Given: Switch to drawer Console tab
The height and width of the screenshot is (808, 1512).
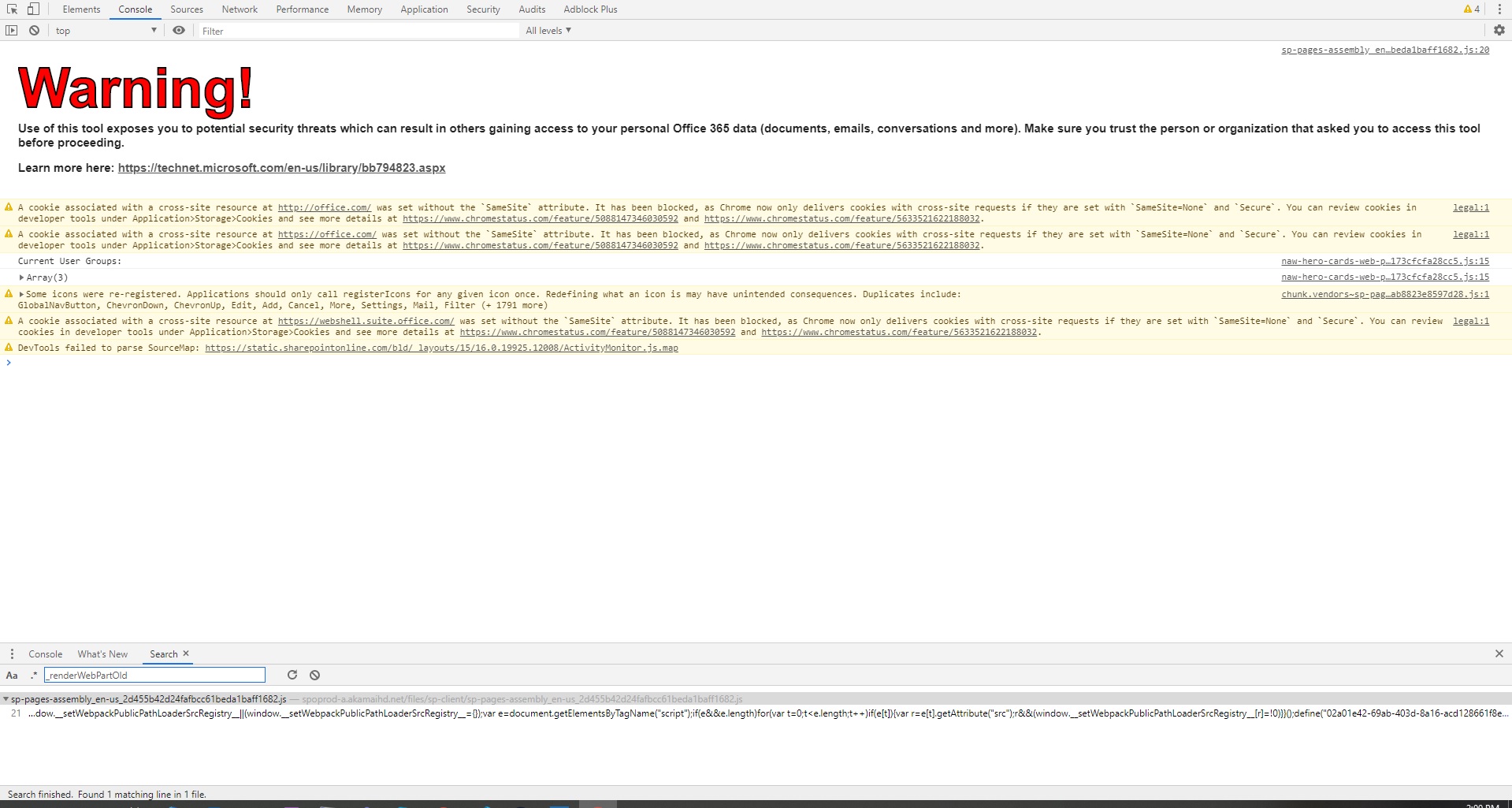Looking at the screenshot, I should click(x=46, y=653).
